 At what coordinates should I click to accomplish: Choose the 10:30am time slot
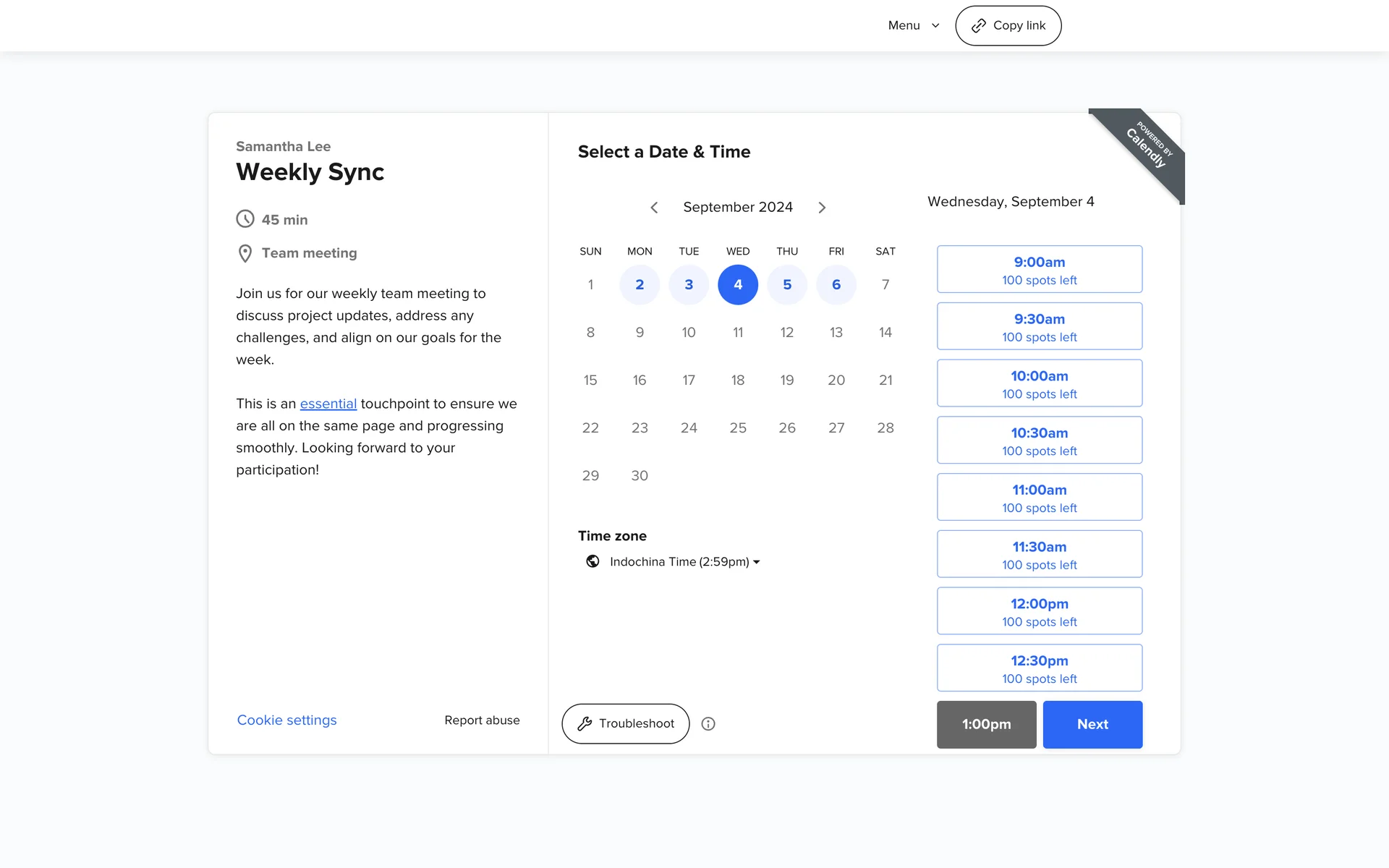[x=1039, y=441]
